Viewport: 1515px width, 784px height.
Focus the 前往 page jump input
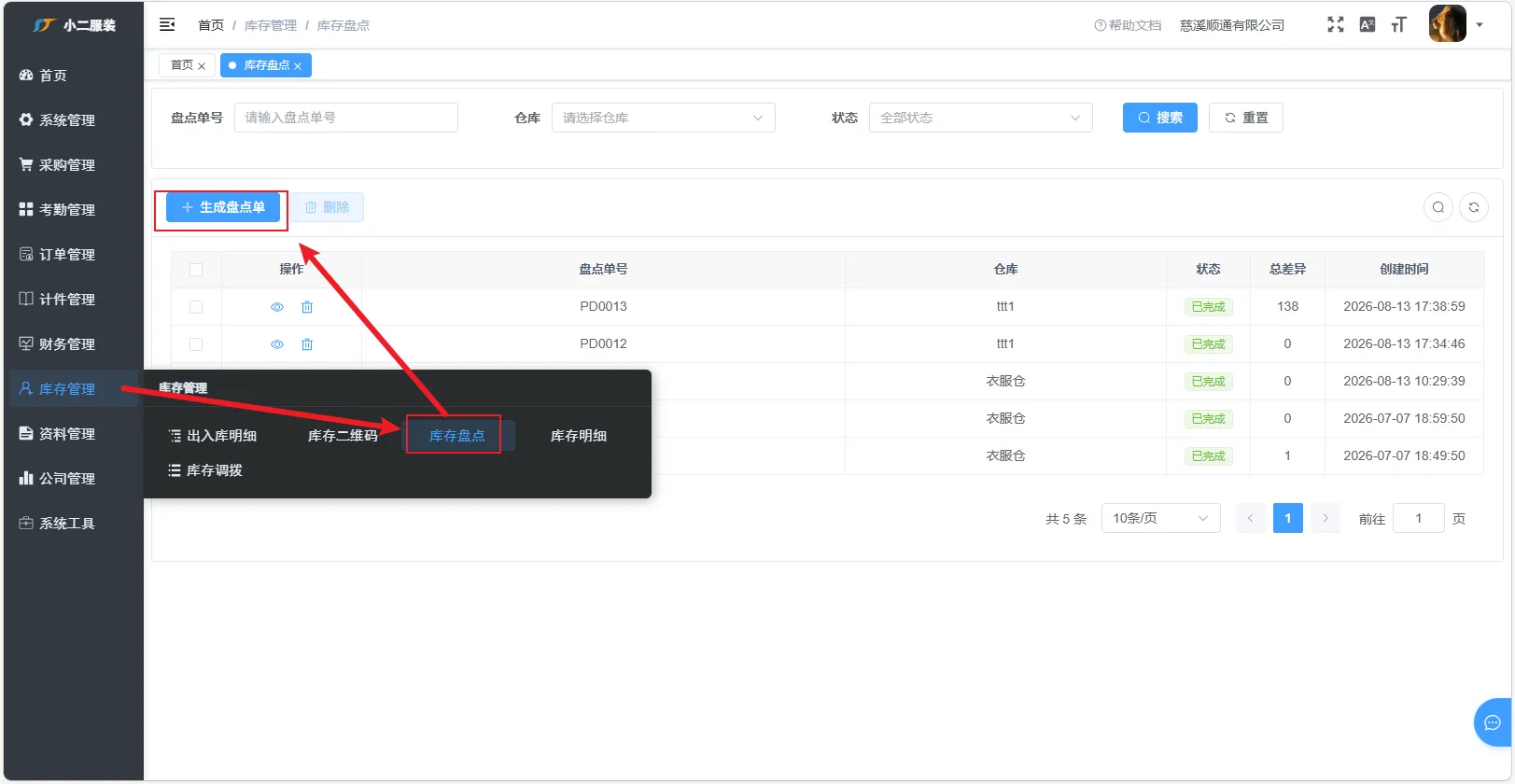click(x=1419, y=518)
